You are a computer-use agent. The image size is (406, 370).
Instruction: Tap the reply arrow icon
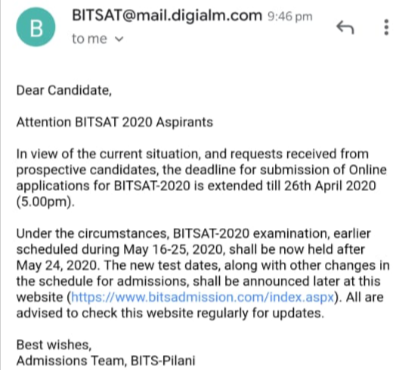click(345, 27)
